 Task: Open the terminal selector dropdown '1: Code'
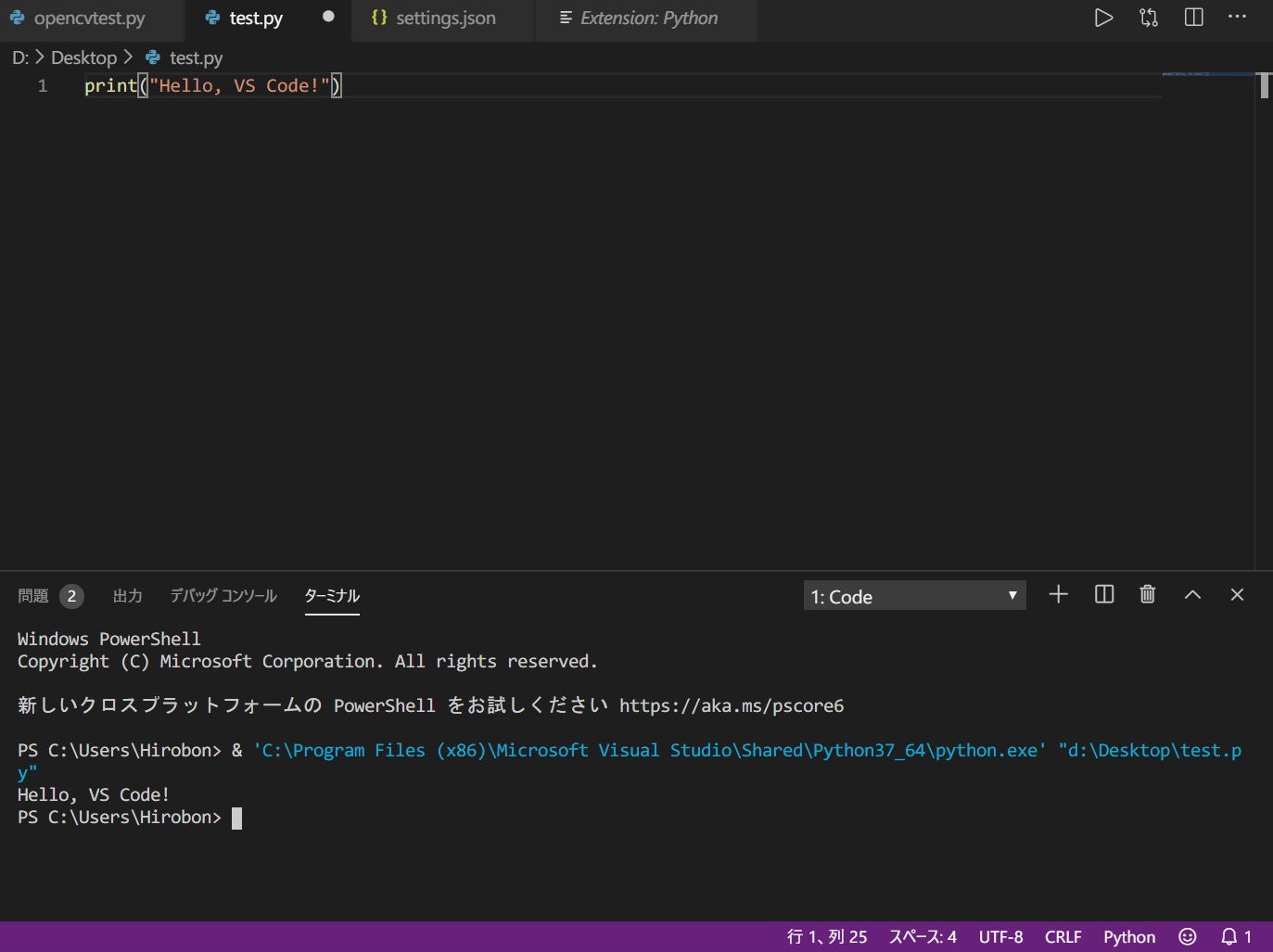coord(914,596)
